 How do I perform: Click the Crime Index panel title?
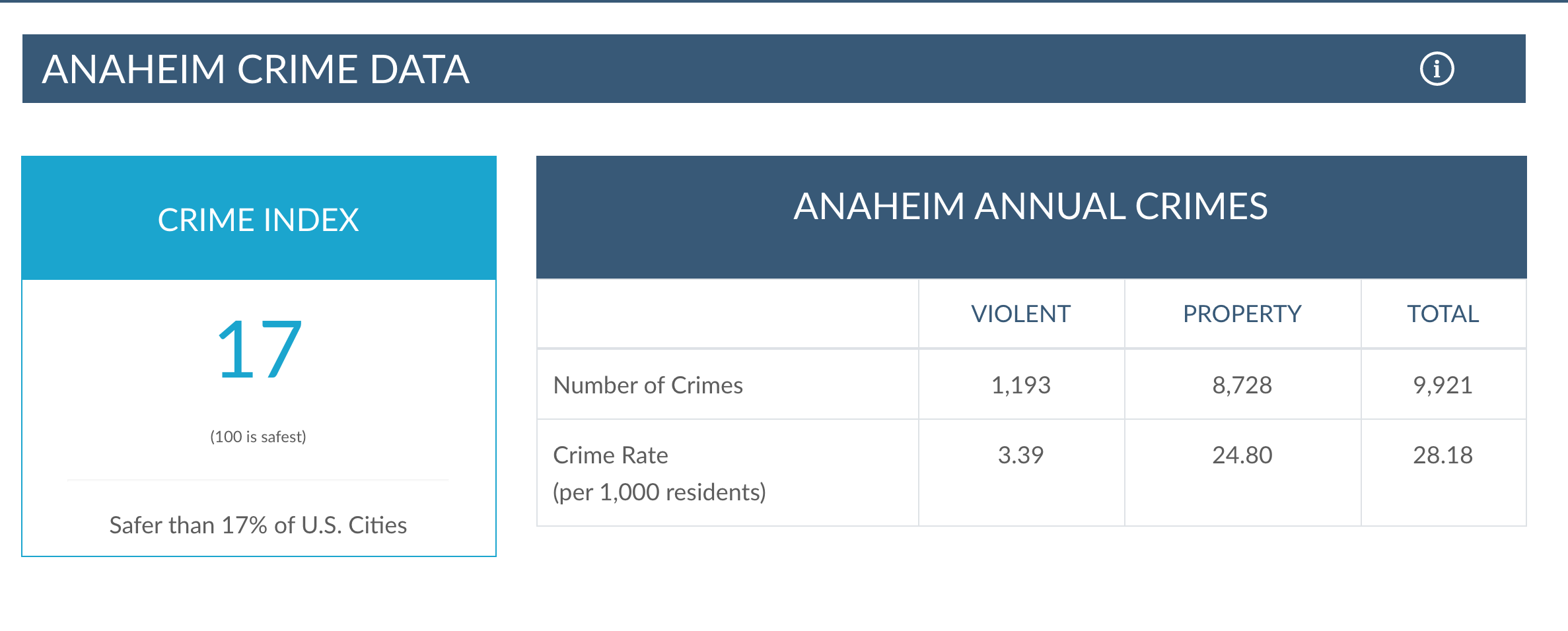(258, 220)
